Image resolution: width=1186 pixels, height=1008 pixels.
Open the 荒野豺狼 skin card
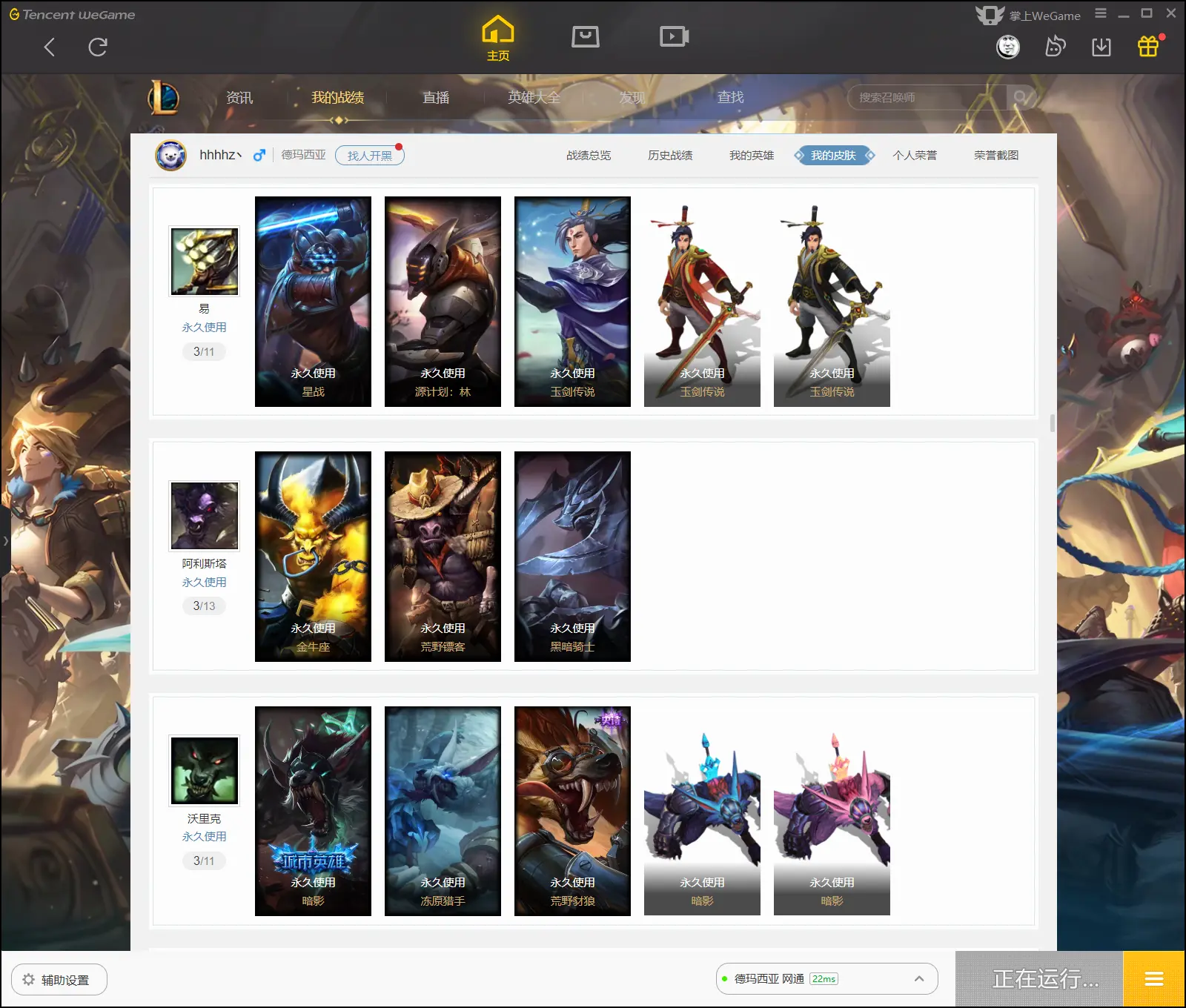pyautogui.click(x=572, y=811)
